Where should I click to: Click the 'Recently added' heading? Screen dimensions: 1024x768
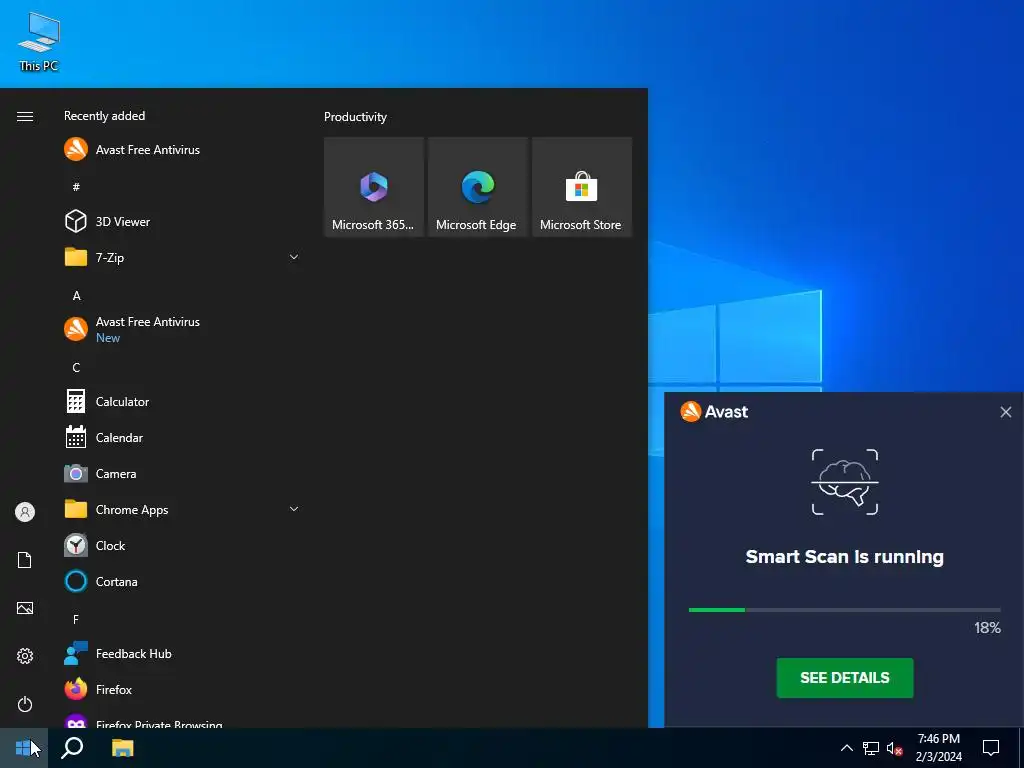coord(104,116)
